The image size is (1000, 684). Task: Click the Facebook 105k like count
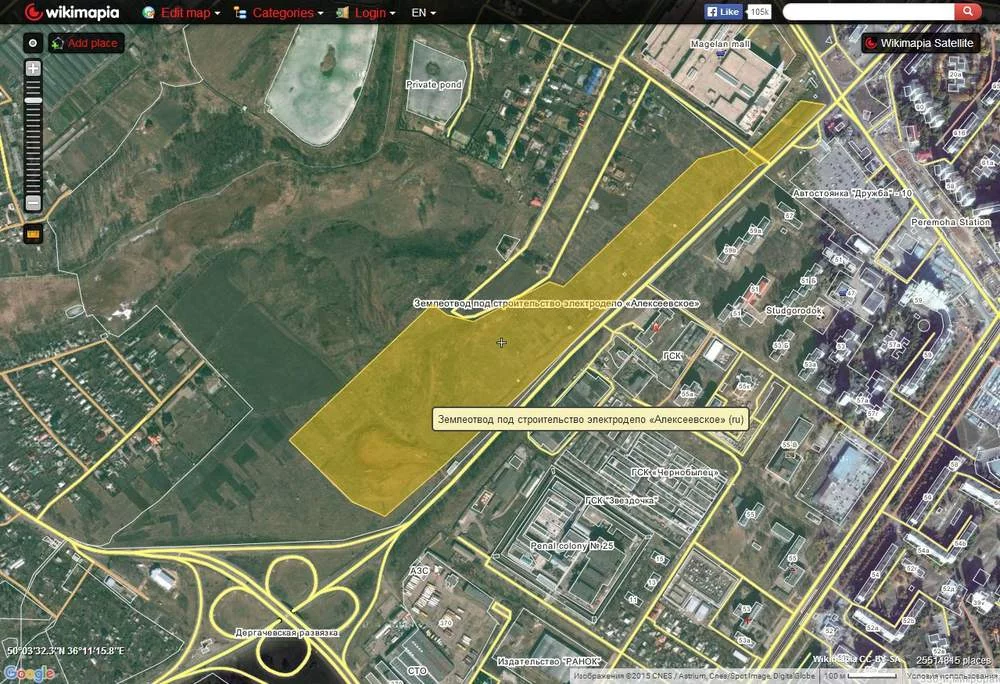(759, 11)
